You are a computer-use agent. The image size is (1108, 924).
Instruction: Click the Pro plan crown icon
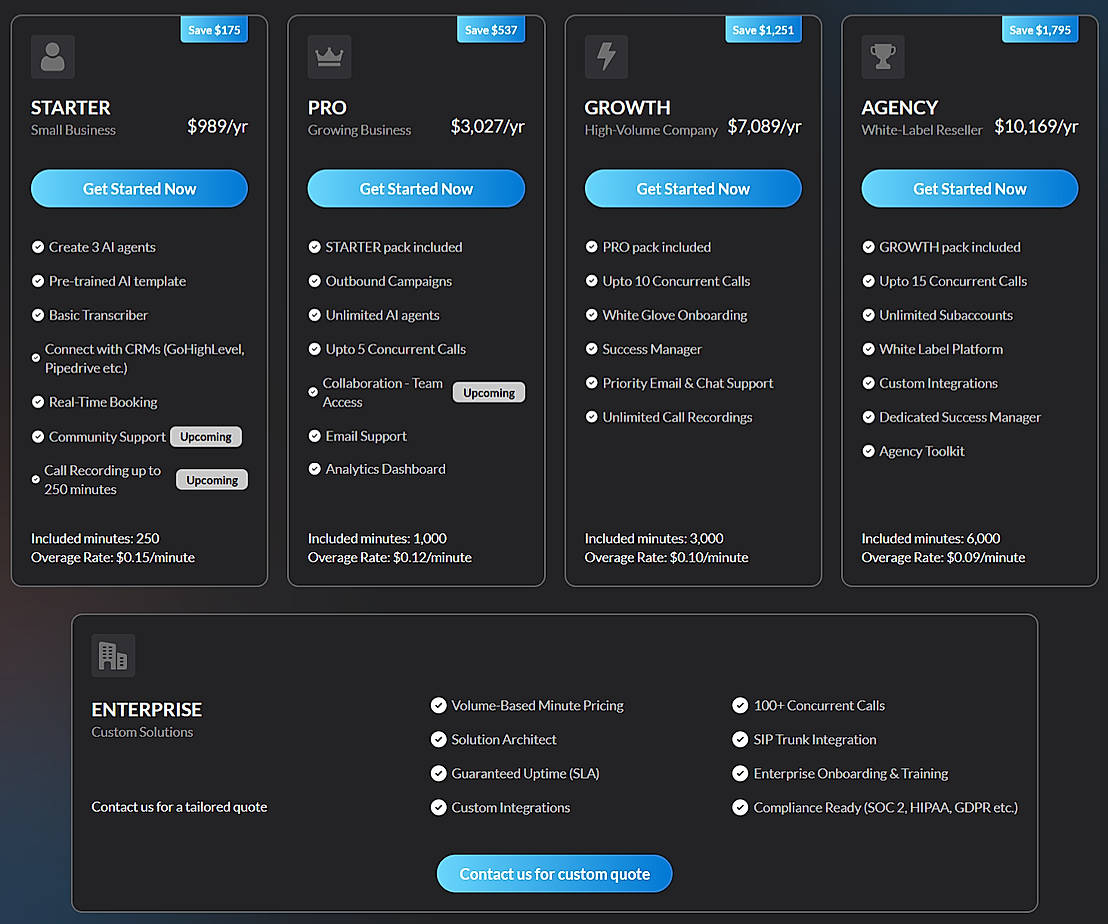coord(329,57)
